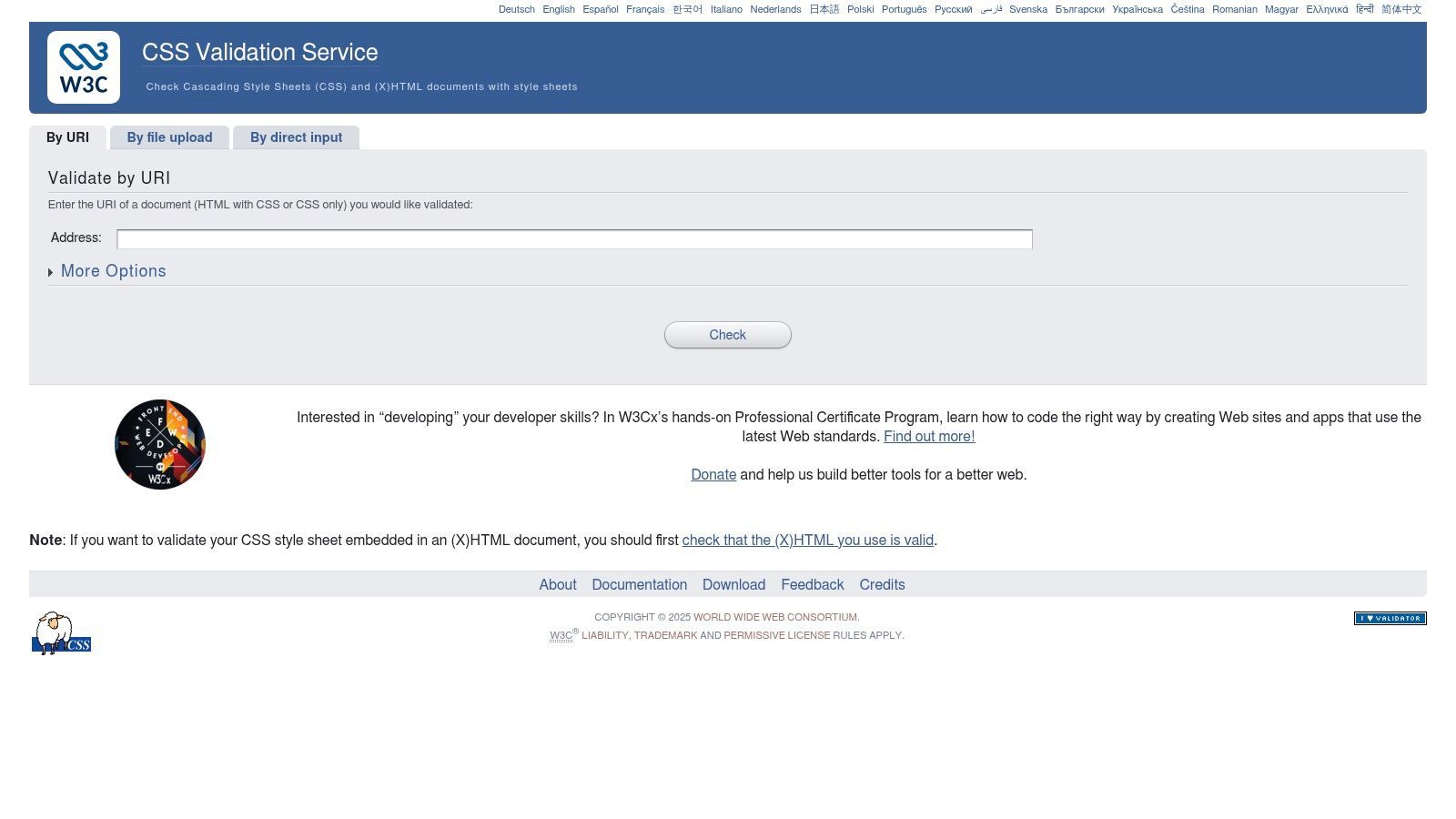
Task: Click the Donate link
Action: point(713,475)
